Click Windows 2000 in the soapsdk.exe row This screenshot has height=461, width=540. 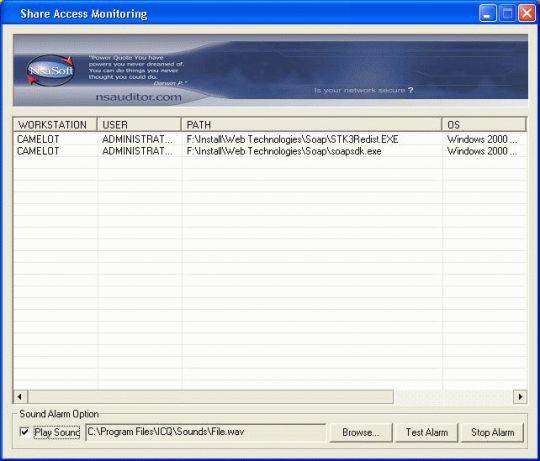coord(482,151)
